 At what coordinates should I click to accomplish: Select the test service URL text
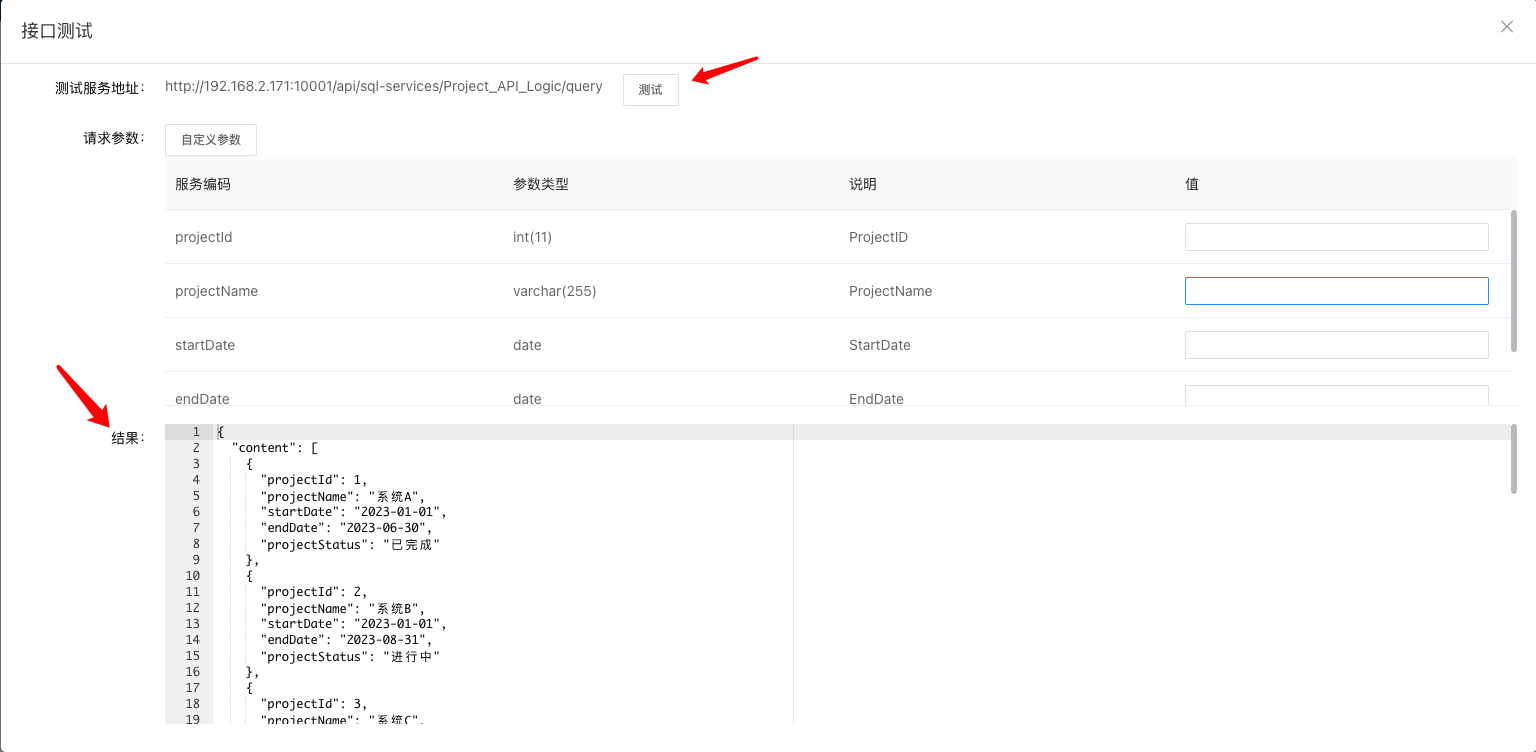tap(384, 86)
